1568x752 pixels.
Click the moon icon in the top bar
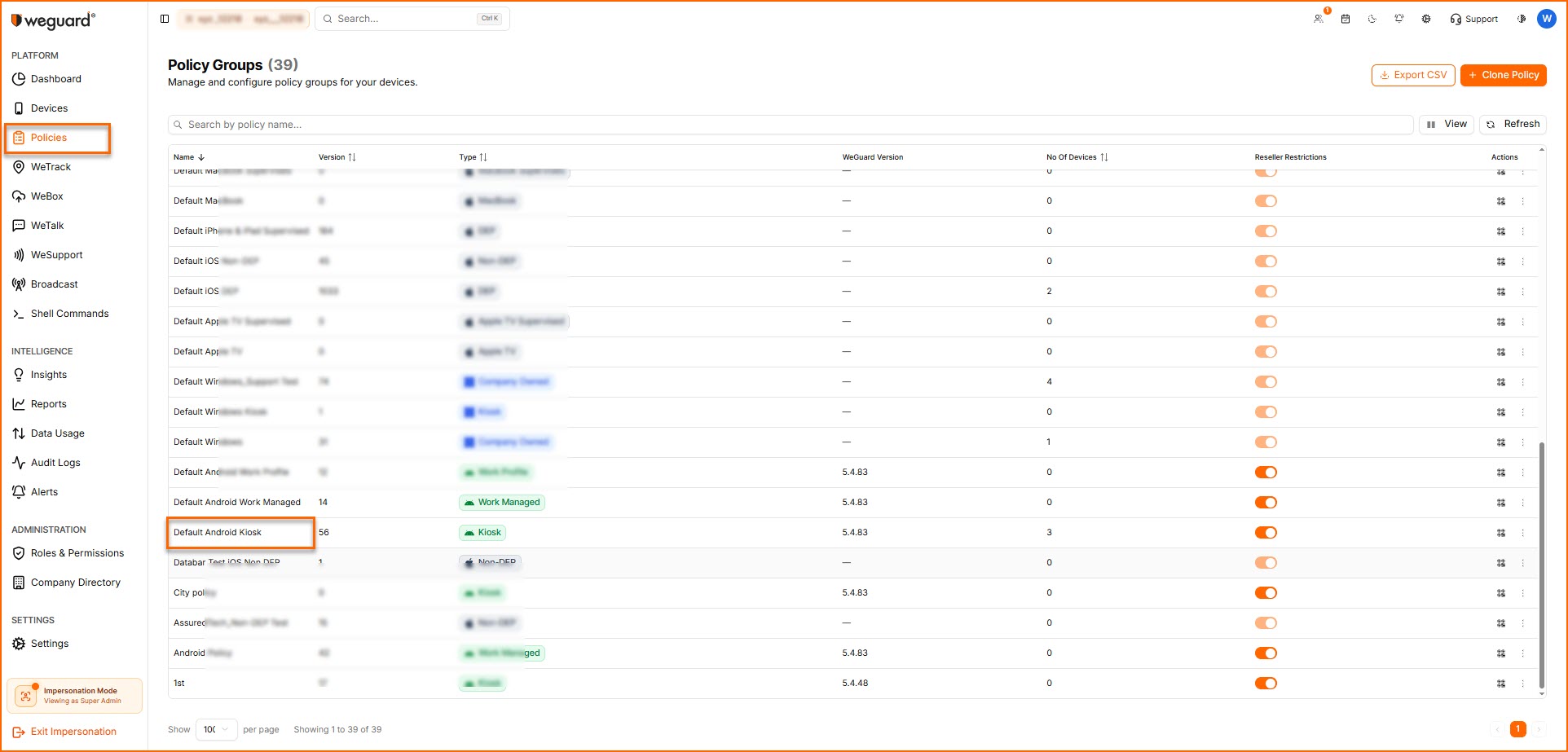[x=1372, y=19]
